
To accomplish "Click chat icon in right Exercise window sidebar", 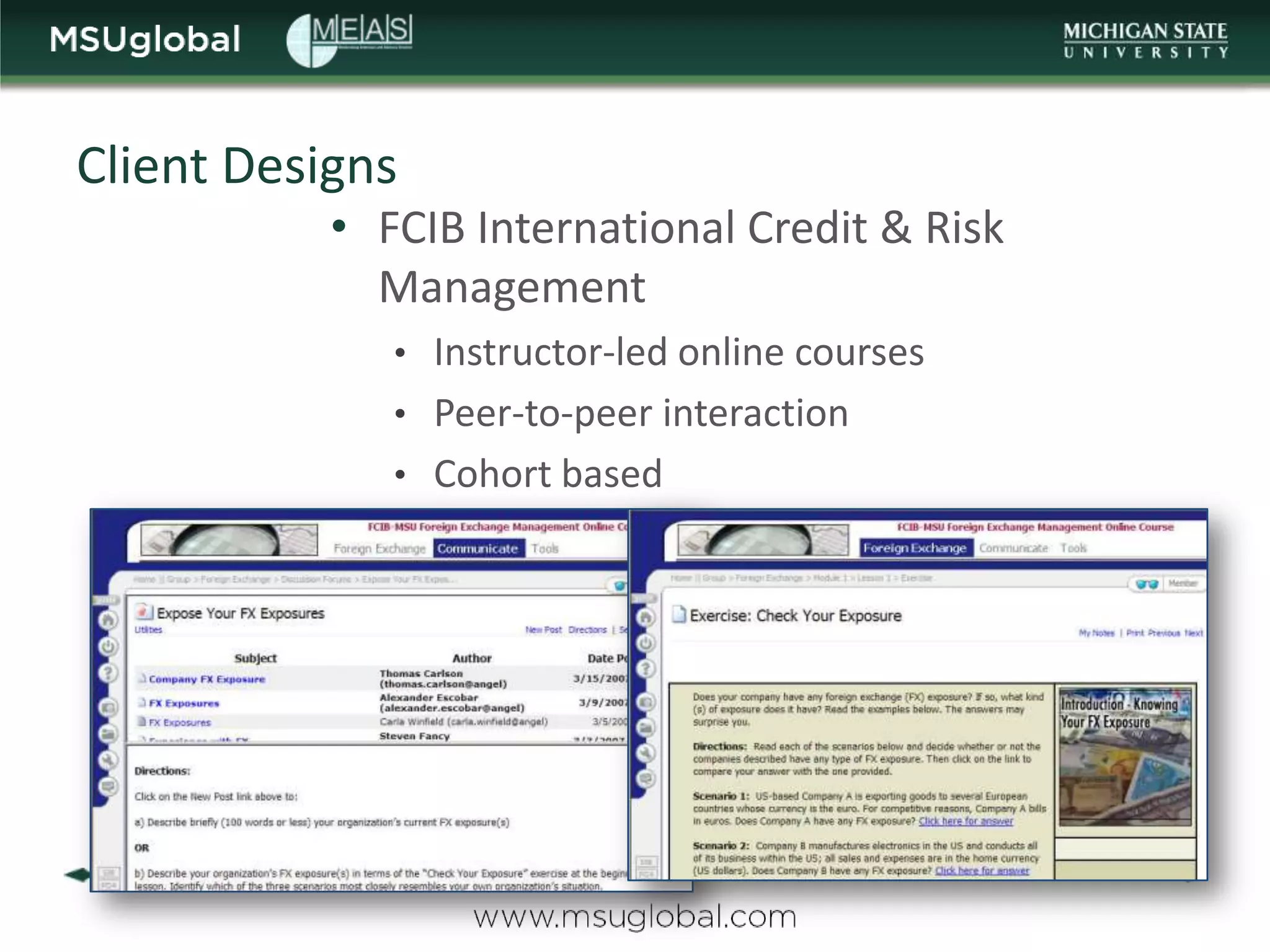I will pos(646,779).
